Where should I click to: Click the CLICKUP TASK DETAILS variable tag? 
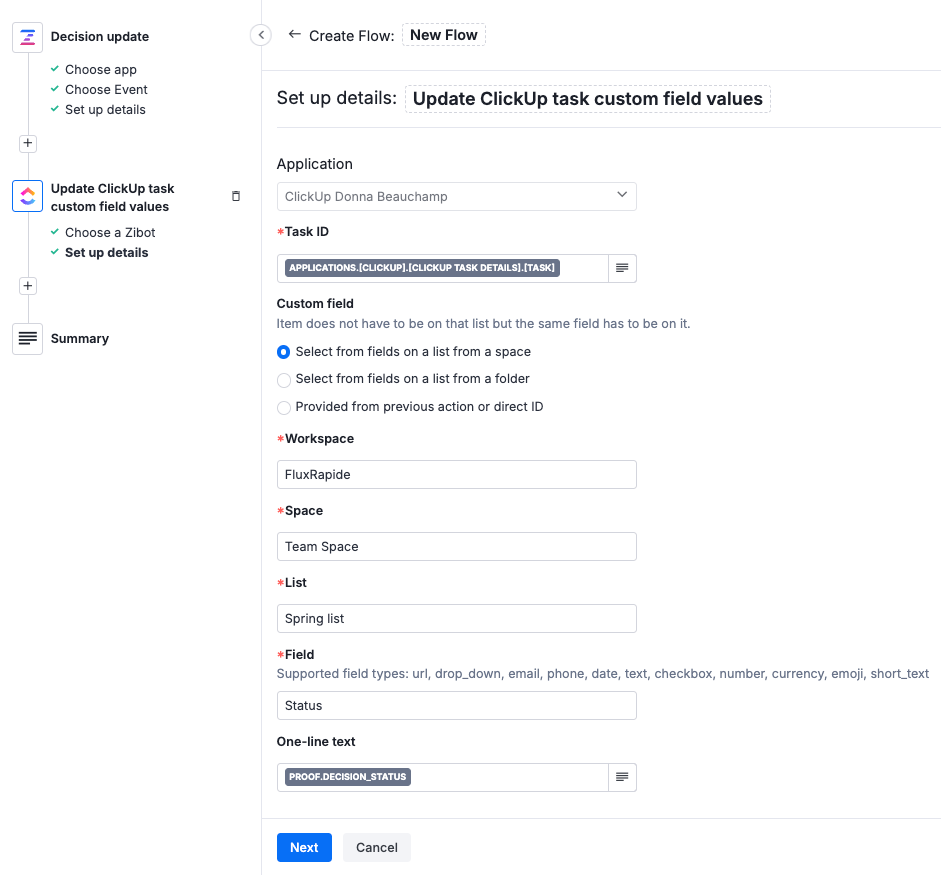422,268
